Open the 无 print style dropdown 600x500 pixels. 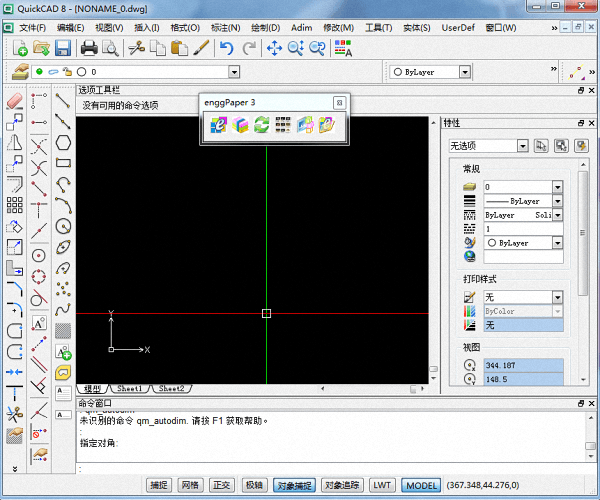coord(558,297)
